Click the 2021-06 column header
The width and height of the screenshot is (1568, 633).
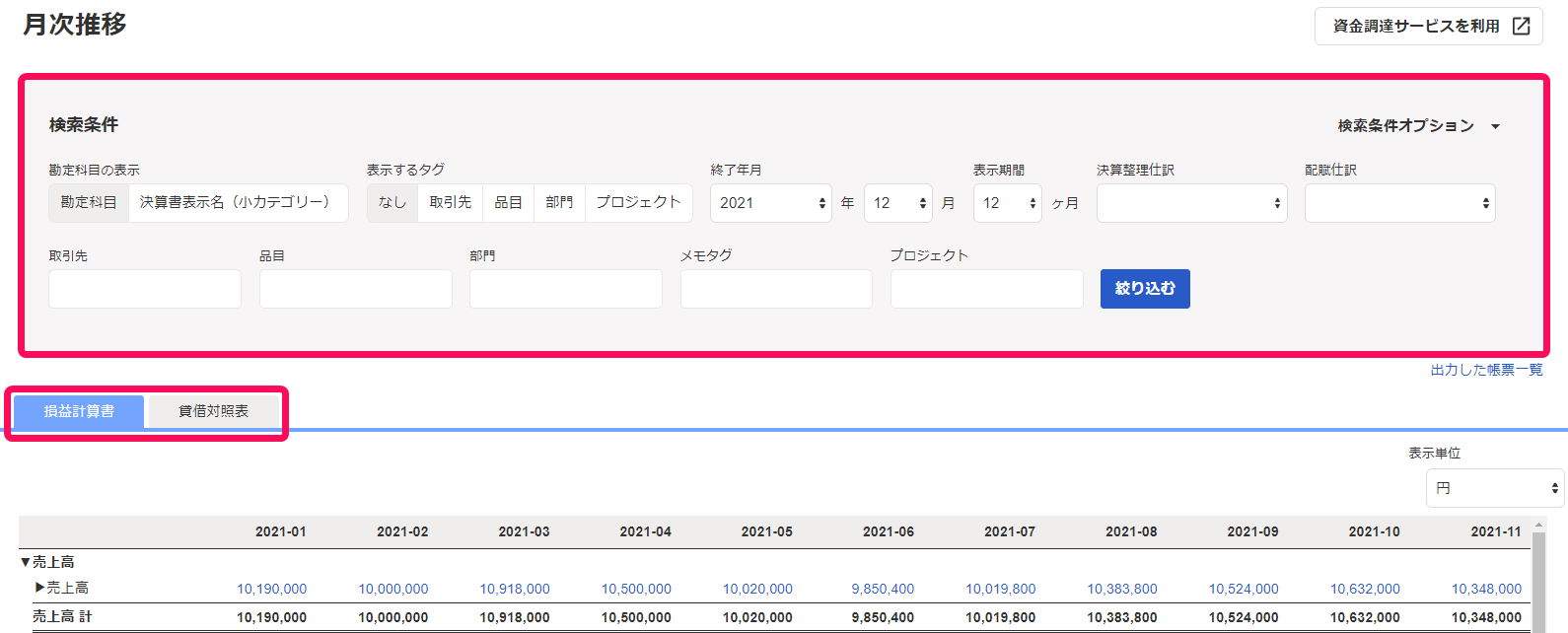click(x=889, y=531)
